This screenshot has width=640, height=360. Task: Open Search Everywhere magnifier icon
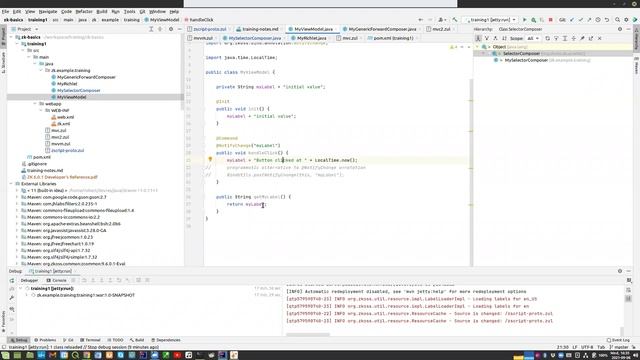coord(618,20)
